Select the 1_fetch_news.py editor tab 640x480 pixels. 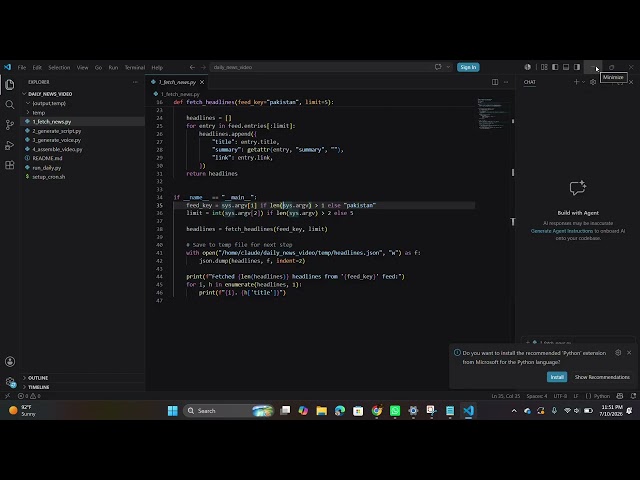177,82
